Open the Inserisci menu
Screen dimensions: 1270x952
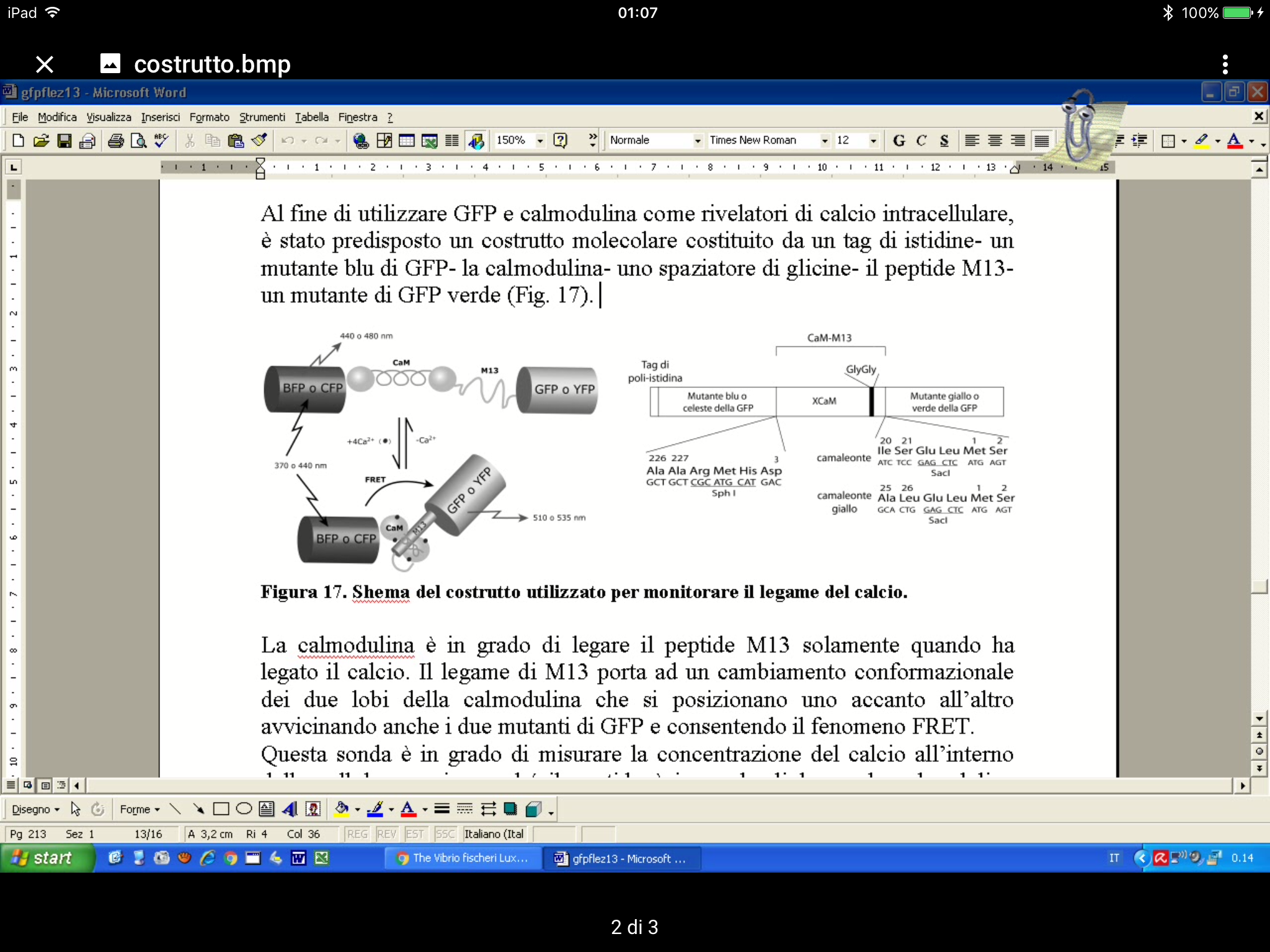pos(160,117)
